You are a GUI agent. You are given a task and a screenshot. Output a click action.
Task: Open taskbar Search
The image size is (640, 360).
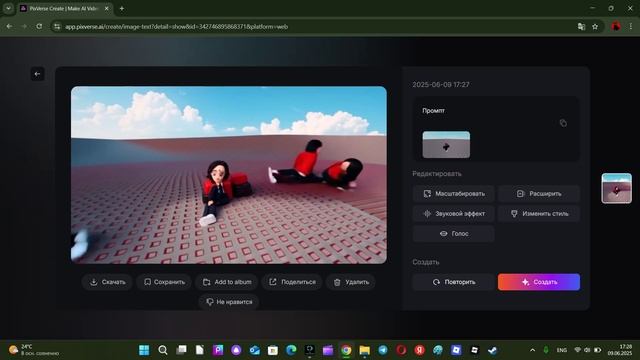(162, 350)
